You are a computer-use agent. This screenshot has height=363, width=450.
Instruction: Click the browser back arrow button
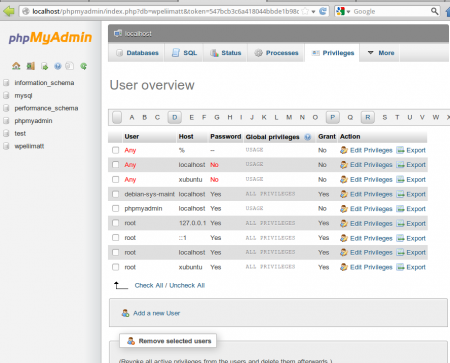coord(9,11)
